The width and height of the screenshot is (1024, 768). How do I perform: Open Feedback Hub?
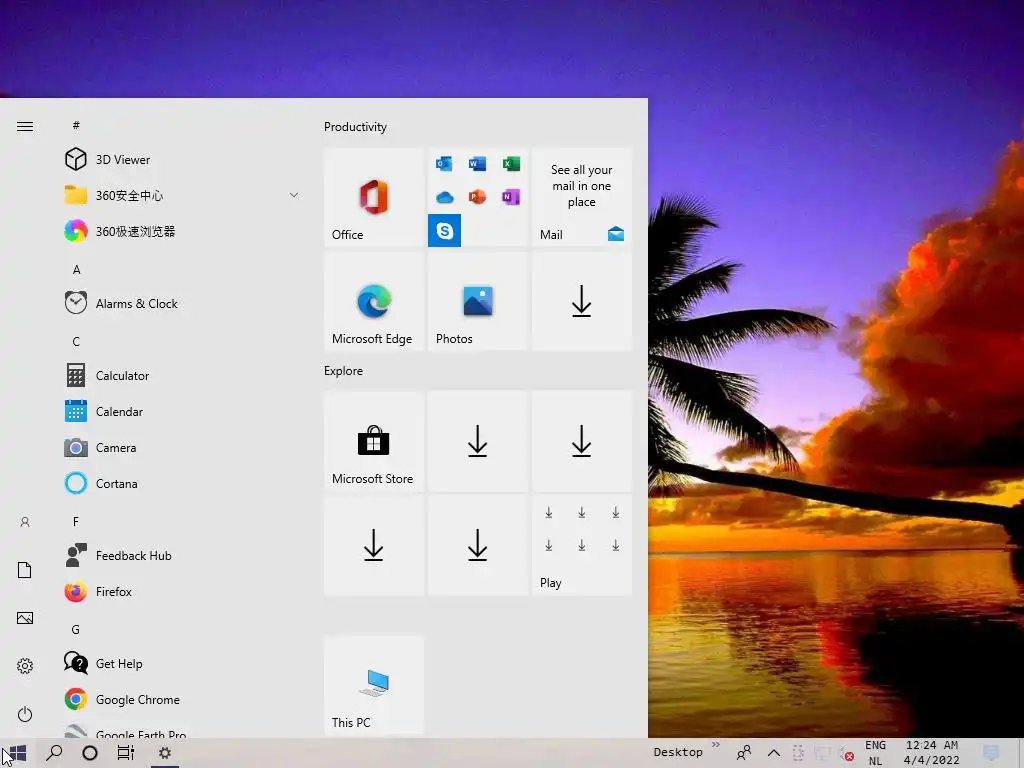(x=180, y=556)
